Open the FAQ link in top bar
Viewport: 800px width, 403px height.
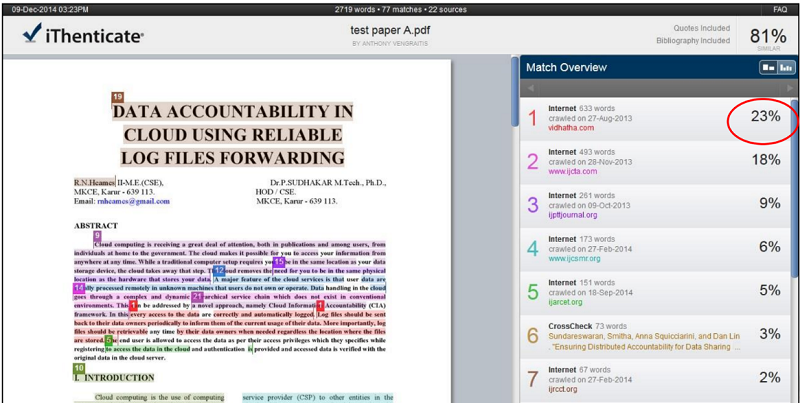[x=780, y=9]
